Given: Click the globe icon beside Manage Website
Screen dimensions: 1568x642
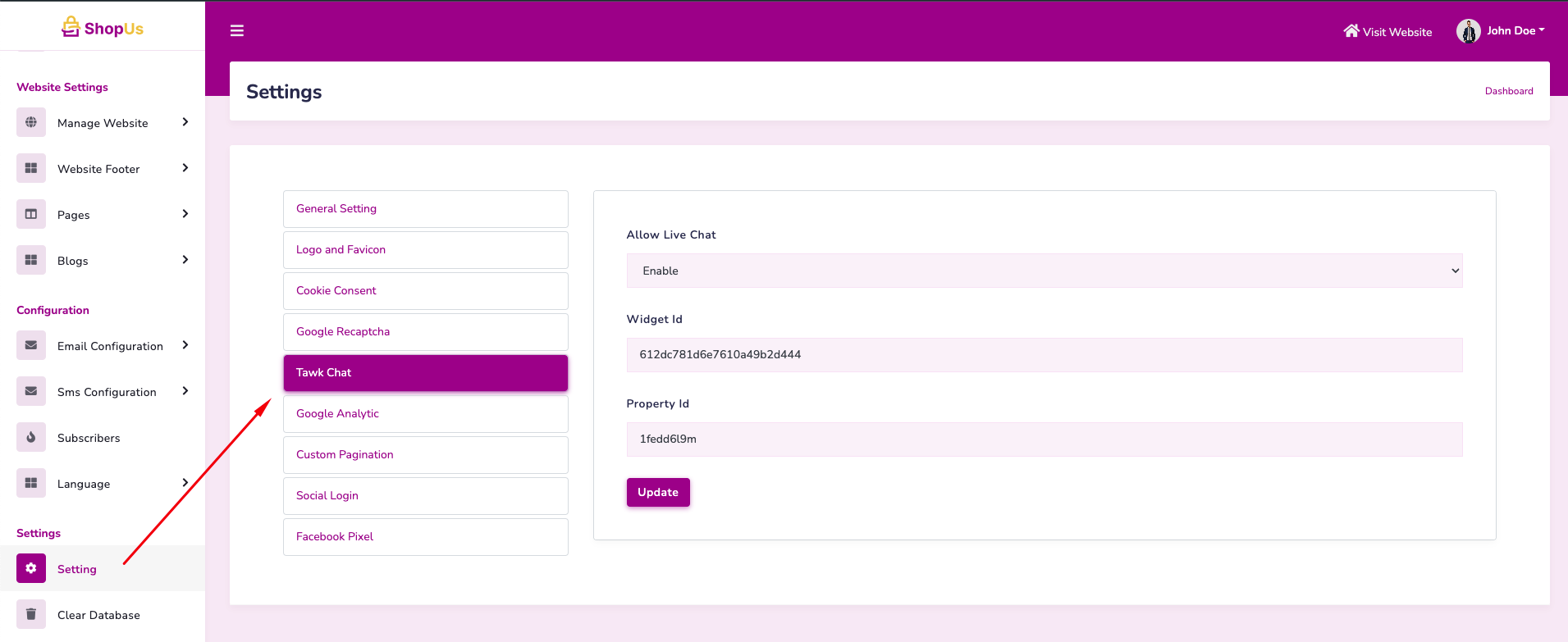Looking at the screenshot, I should coord(31,123).
